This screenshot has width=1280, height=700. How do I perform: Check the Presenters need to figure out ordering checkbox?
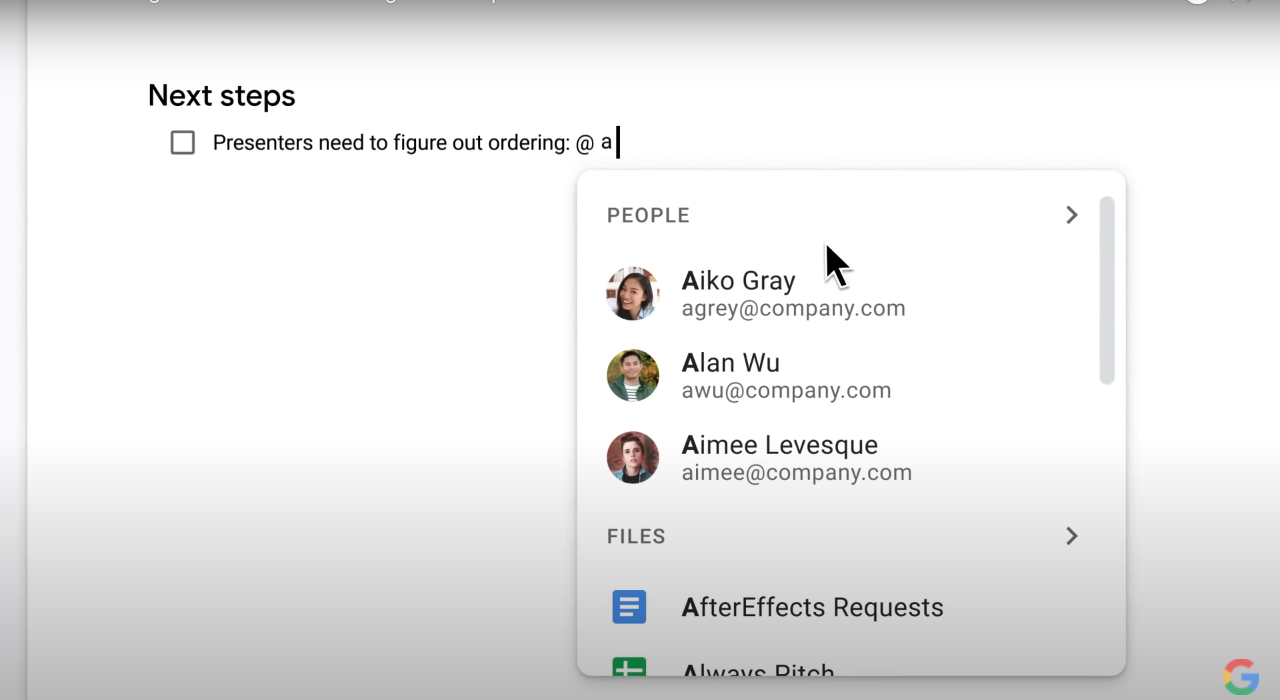(183, 143)
